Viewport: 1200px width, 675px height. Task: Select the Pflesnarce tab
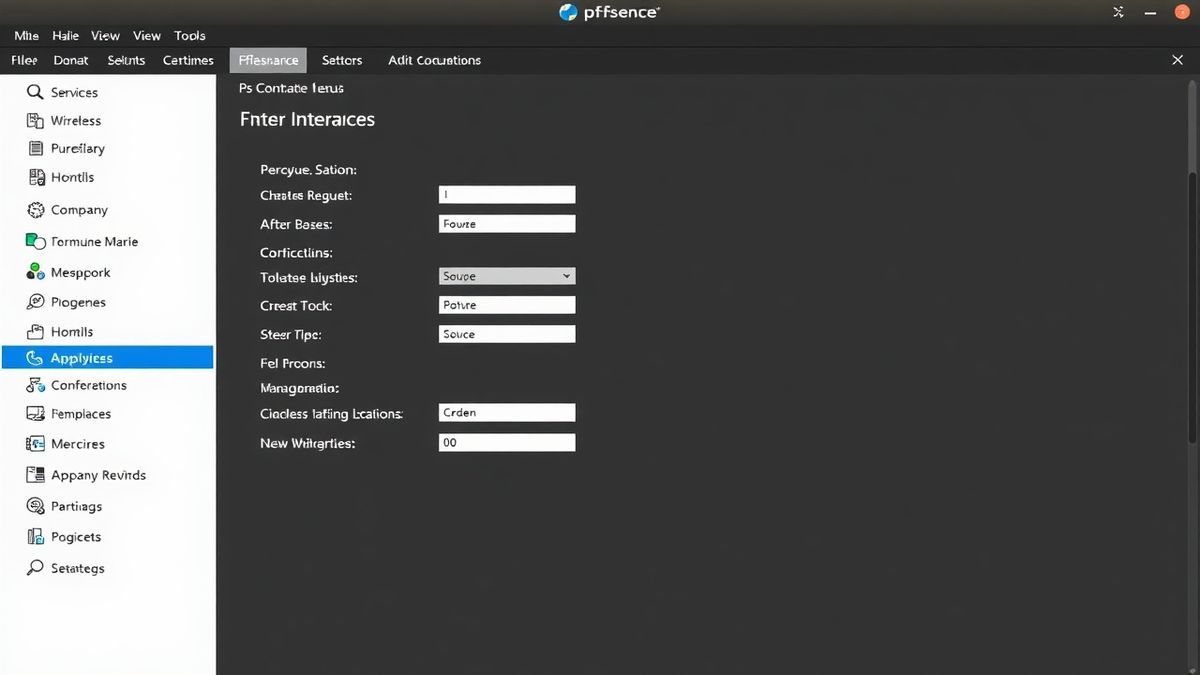pos(268,60)
